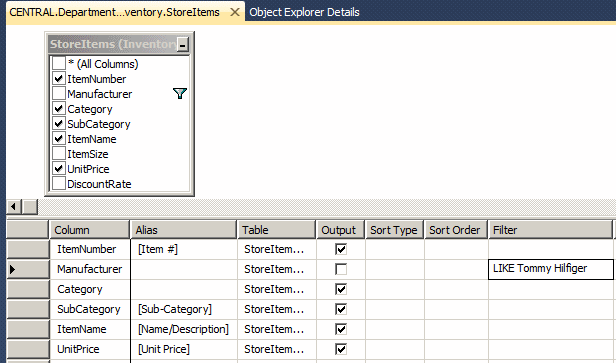Toggle Output checkbox for SubCategory grid row
The image size is (616, 363).
pos(341,309)
